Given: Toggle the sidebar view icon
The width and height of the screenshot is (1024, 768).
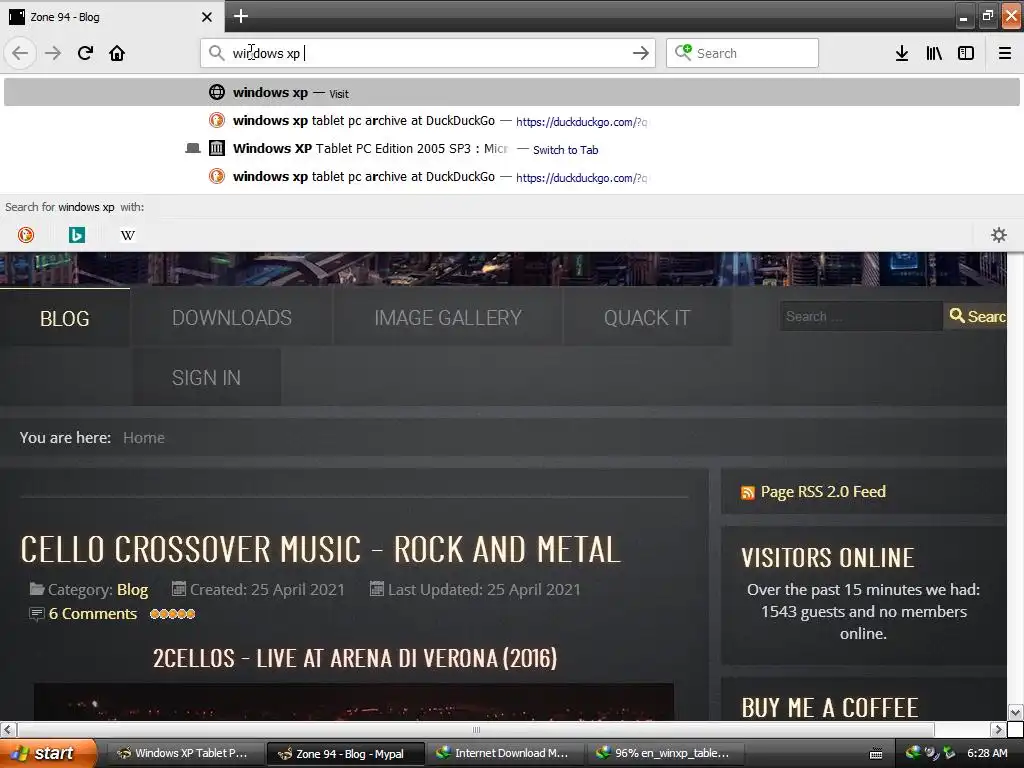Looking at the screenshot, I should (966, 53).
